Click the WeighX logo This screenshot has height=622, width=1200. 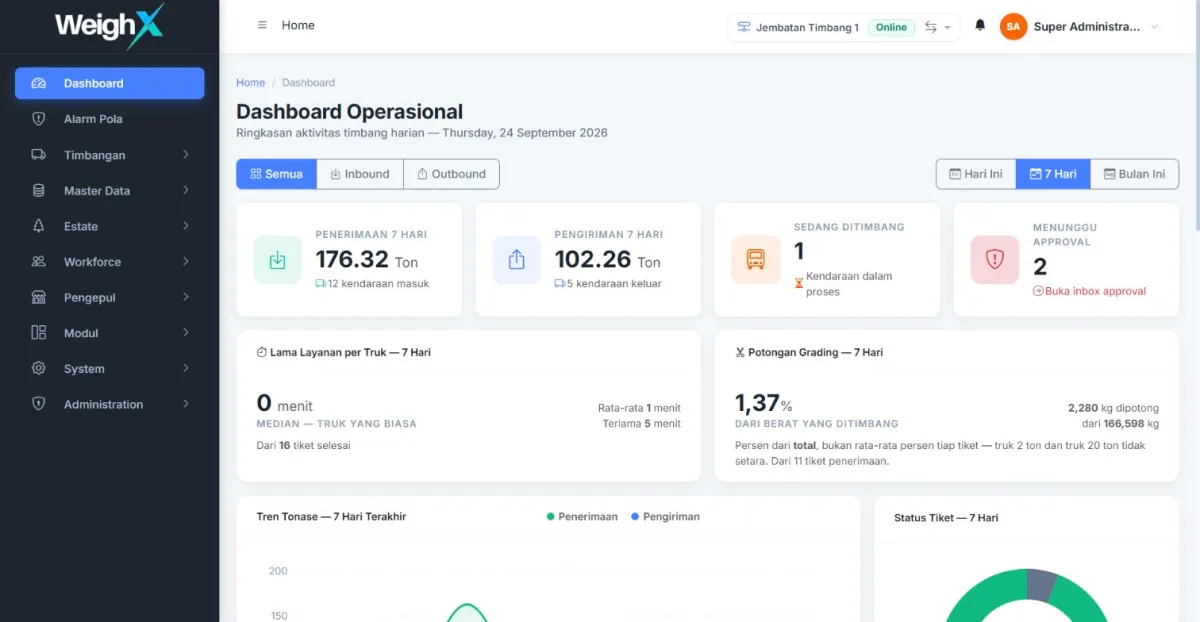[x=109, y=25]
